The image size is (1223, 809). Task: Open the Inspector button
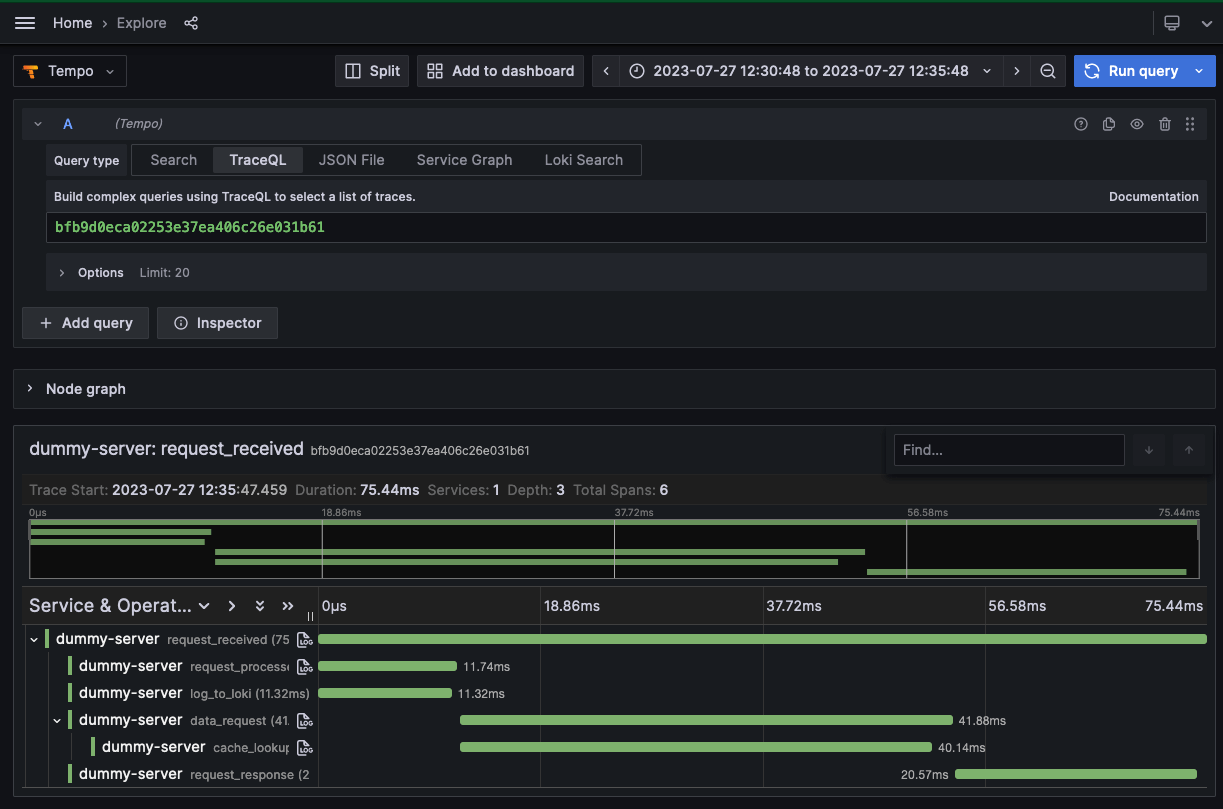coord(217,323)
